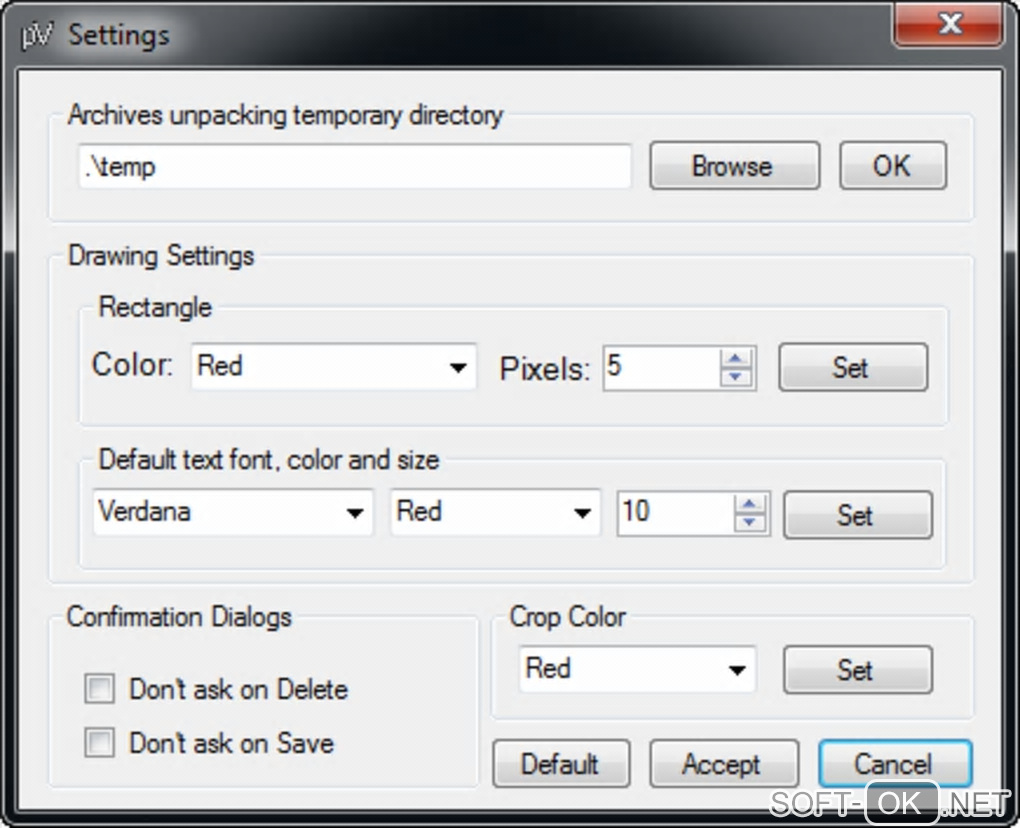Click the temporary directory path field

point(355,166)
